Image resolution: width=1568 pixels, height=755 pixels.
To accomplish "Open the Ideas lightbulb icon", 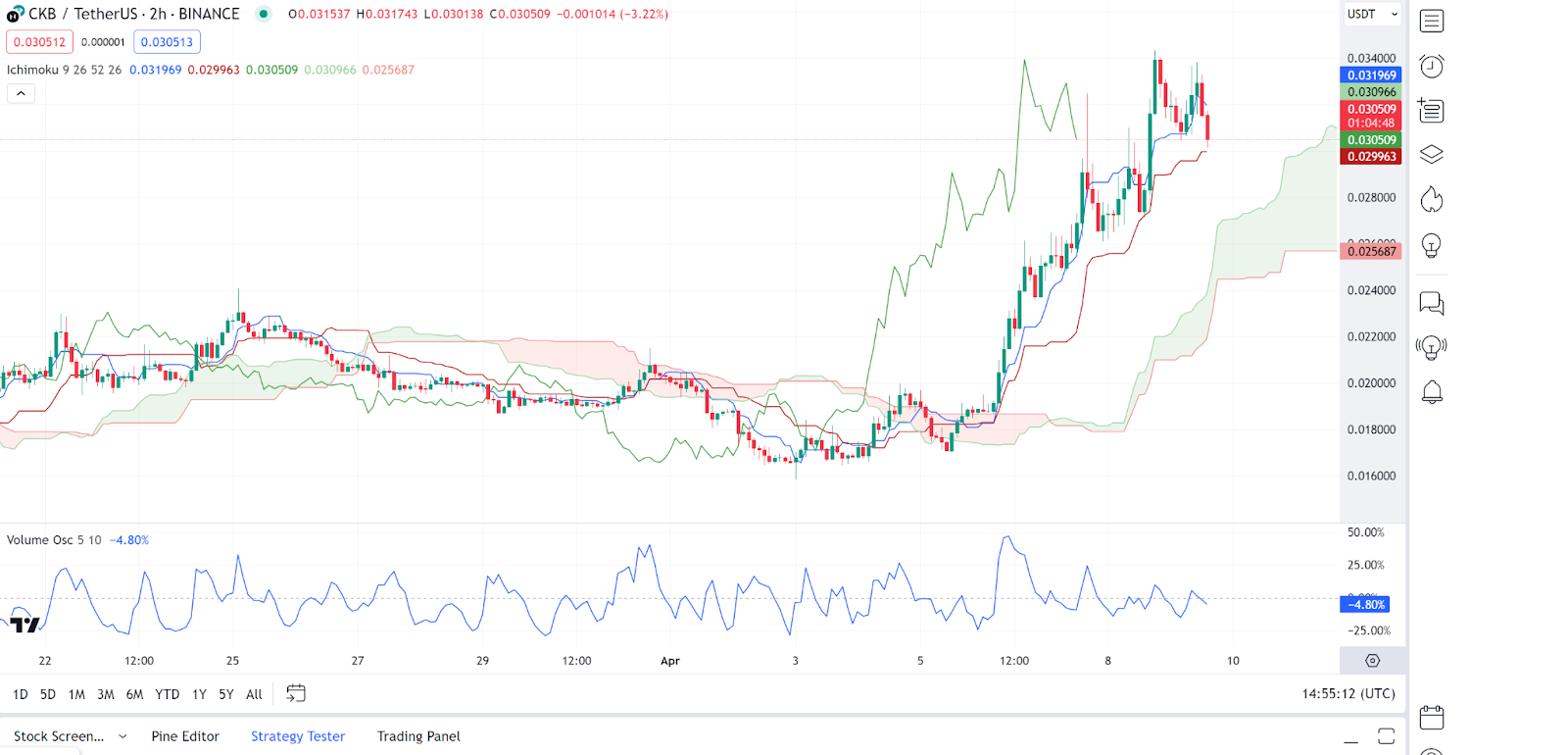I will point(1432,245).
